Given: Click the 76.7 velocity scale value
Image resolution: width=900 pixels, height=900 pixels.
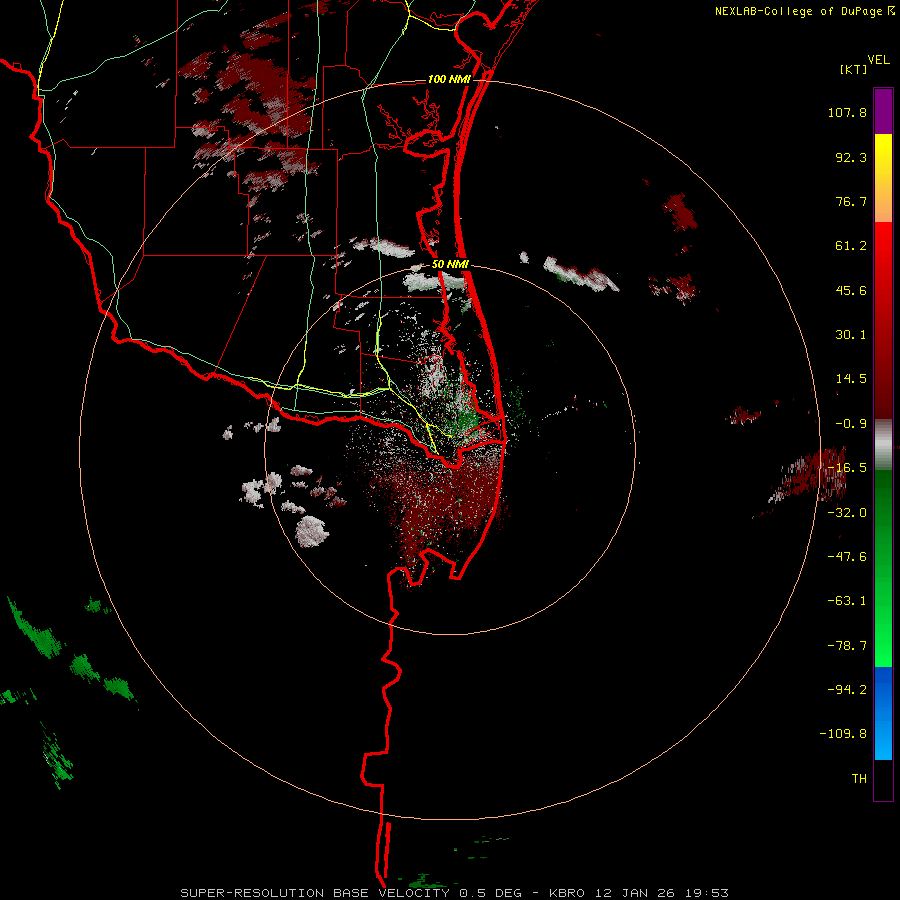Looking at the screenshot, I should (x=851, y=201).
